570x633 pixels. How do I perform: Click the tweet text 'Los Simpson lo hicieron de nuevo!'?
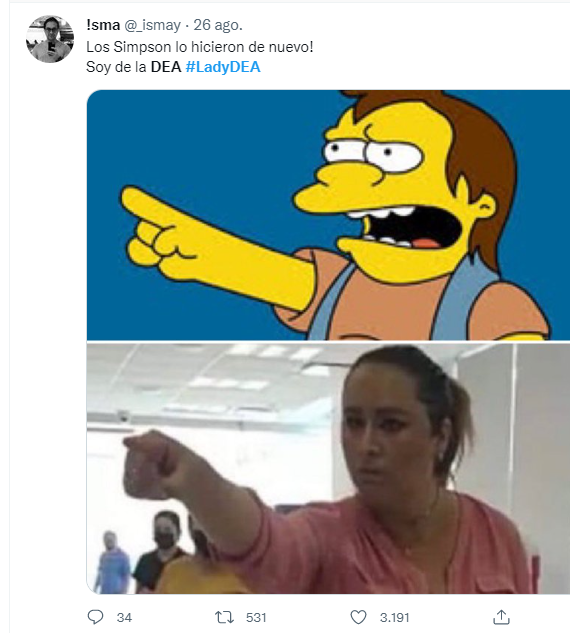199,47
